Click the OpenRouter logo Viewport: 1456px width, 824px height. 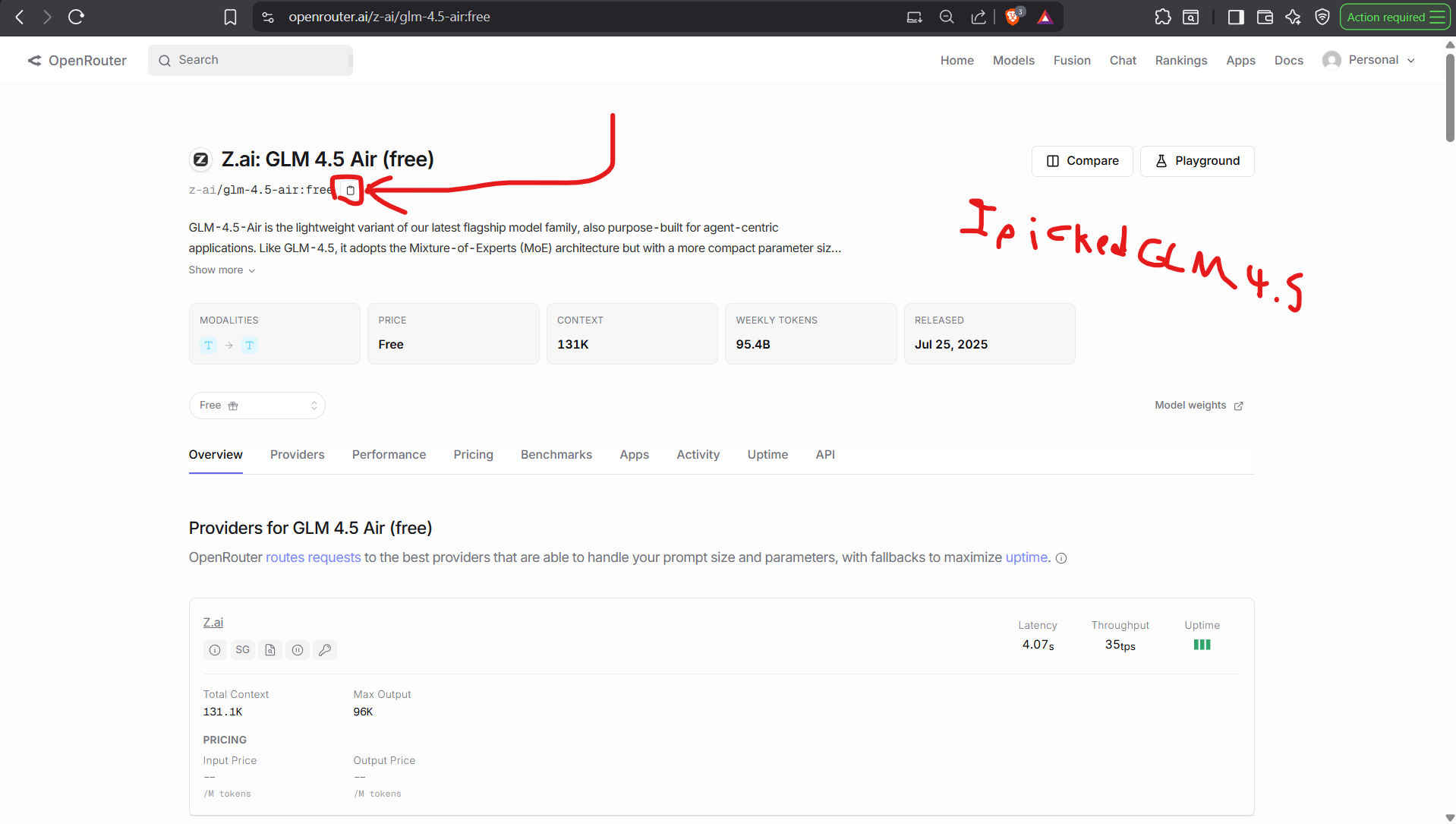pos(77,60)
